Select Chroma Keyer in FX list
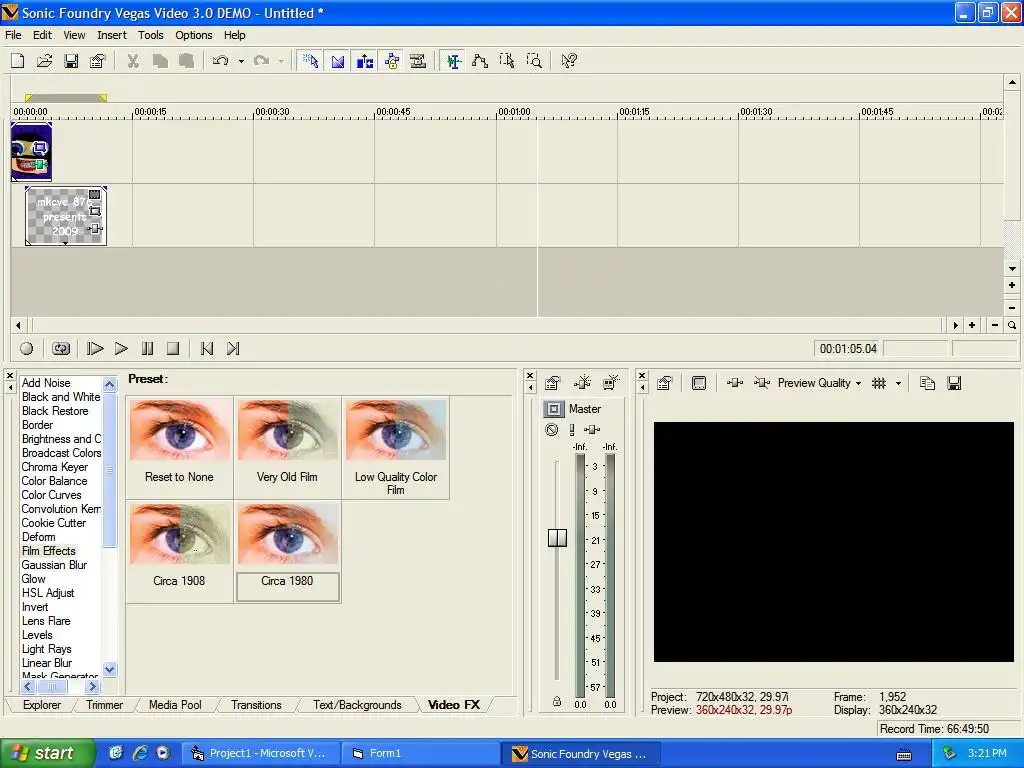The width and height of the screenshot is (1024, 768). pyautogui.click(x=55, y=467)
